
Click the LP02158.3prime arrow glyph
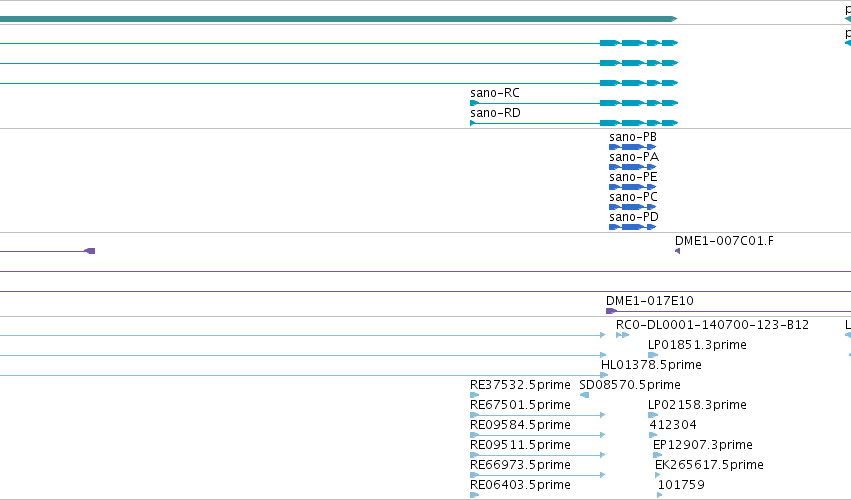[x=653, y=415]
